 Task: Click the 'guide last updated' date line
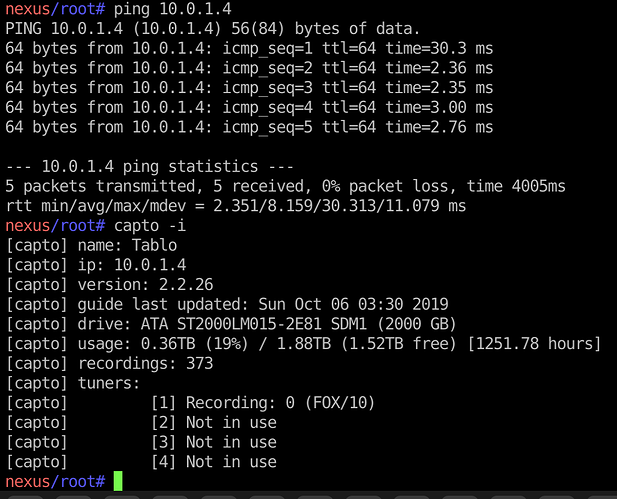click(227, 305)
